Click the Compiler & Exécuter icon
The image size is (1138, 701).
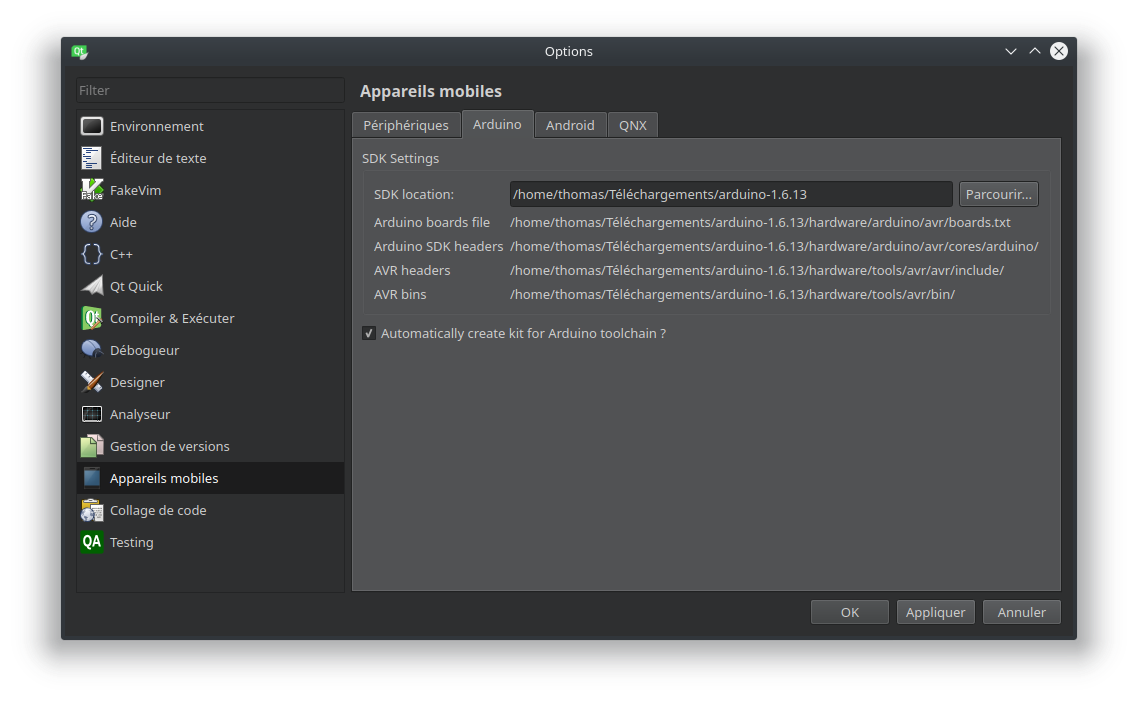tap(91, 318)
